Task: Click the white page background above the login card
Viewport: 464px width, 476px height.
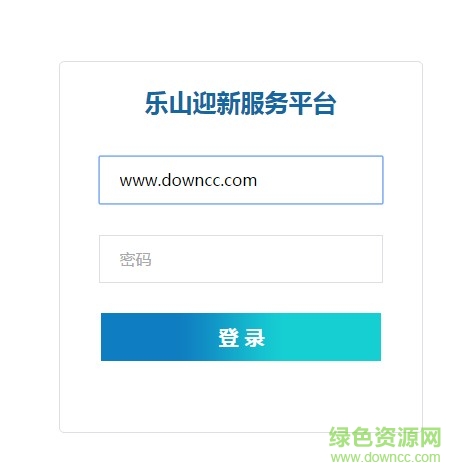Action: pyautogui.click(x=232, y=30)
